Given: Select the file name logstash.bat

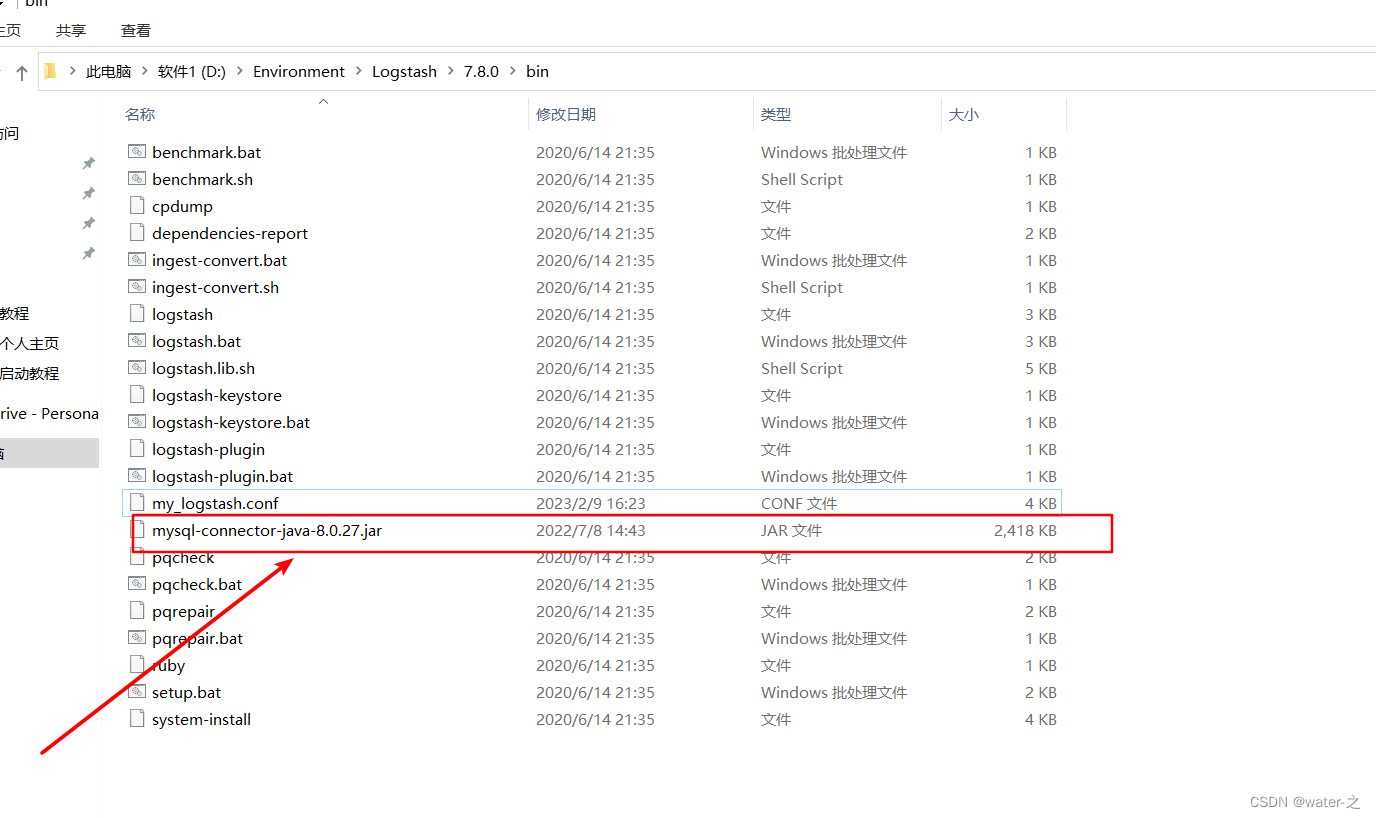Looking at the screenshot, I should click(x=197, y=341).
